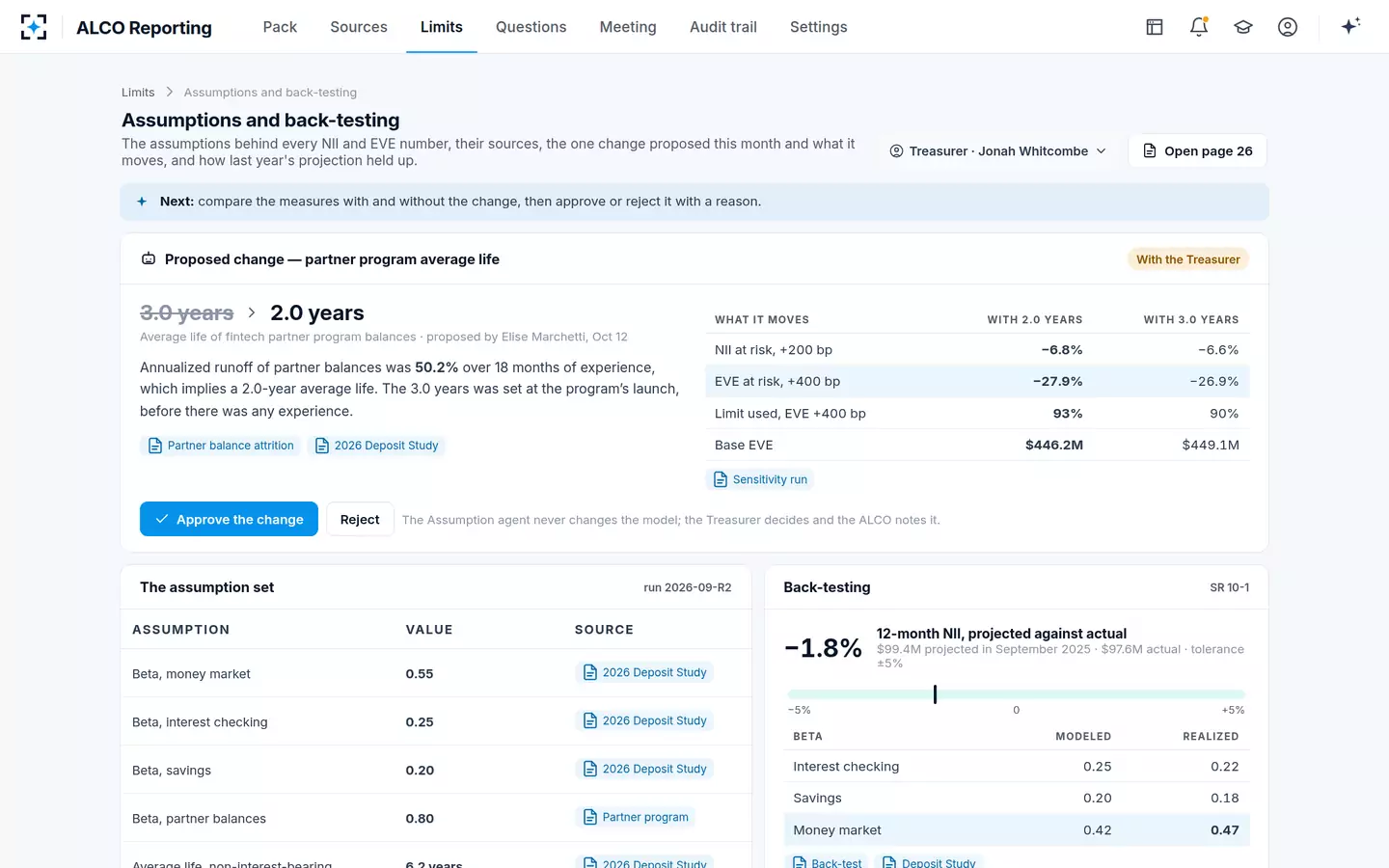This screenshot has height=868, width=1389.
Task: Open the Sensitivity run document chip
Action: [x=760, y=479]
